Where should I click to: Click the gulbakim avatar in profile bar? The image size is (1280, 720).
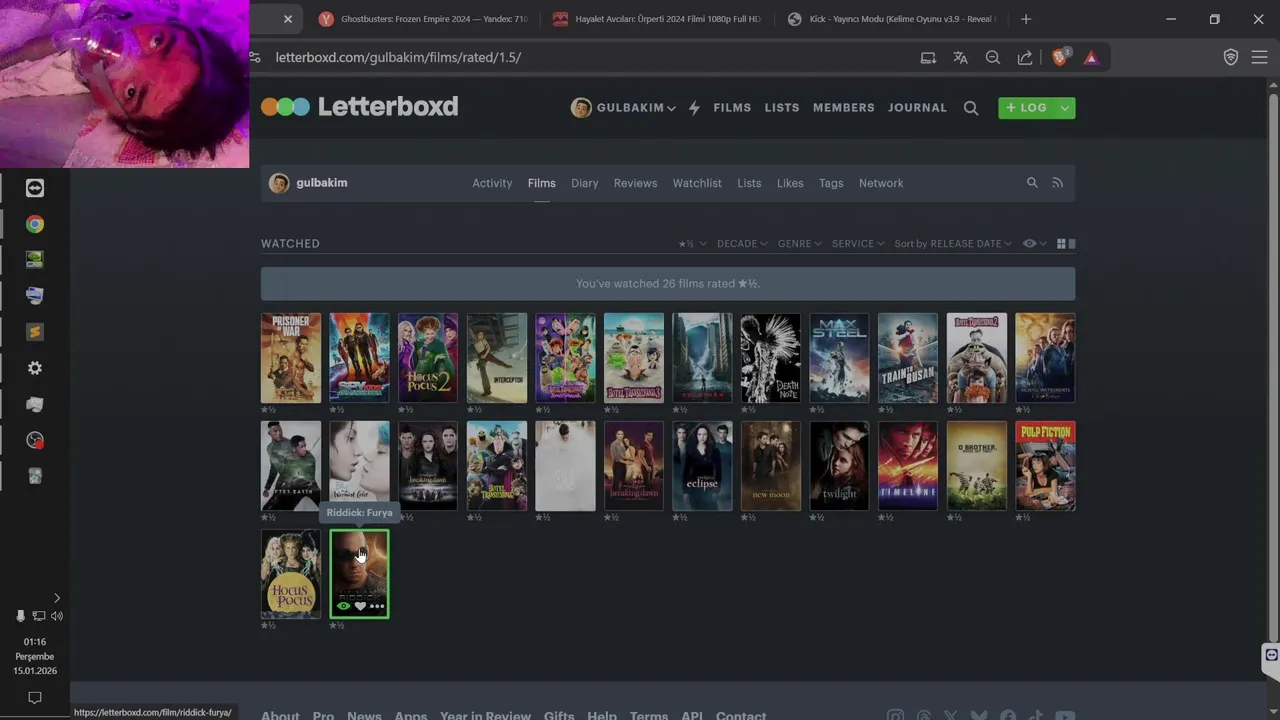(279, 183)
